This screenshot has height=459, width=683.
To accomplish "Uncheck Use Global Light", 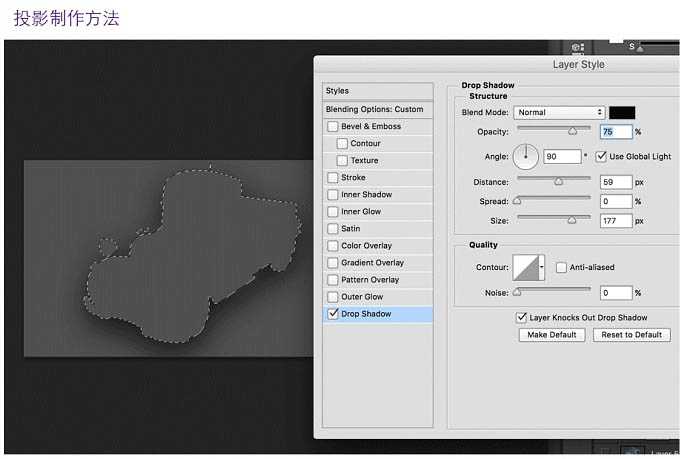I will [601, 156].
